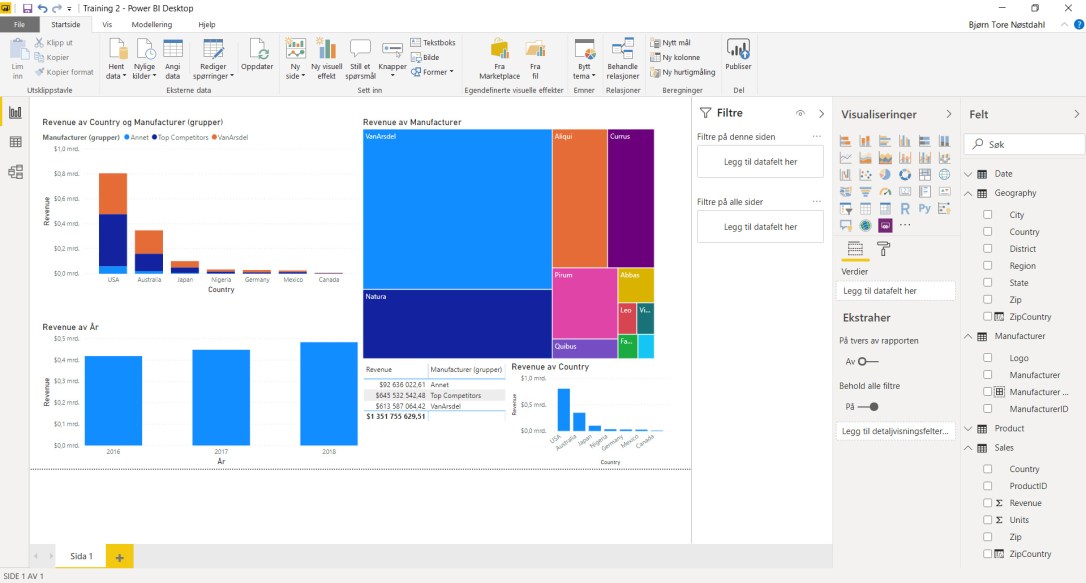The height and width of the screenshot is (583, 1086).
Task: Open the Hjelp ribbon tab
Action: (206, 24)
